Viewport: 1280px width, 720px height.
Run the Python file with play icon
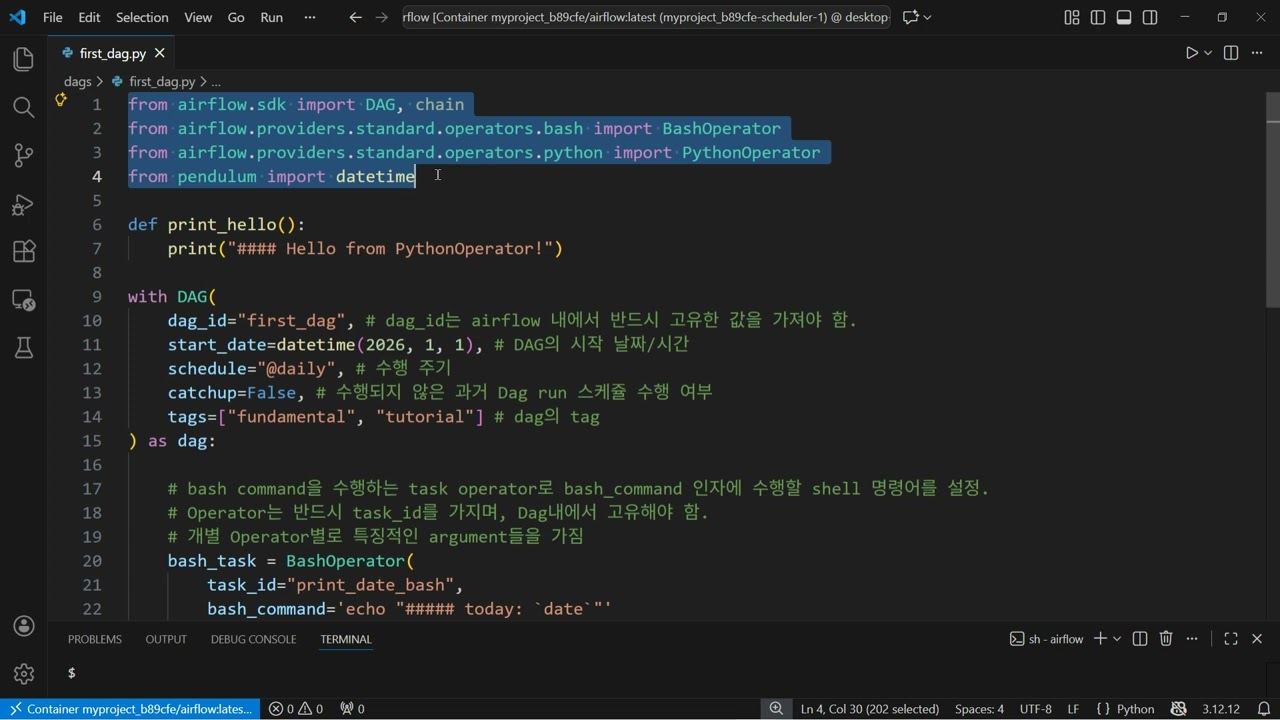click(1191, 53)
